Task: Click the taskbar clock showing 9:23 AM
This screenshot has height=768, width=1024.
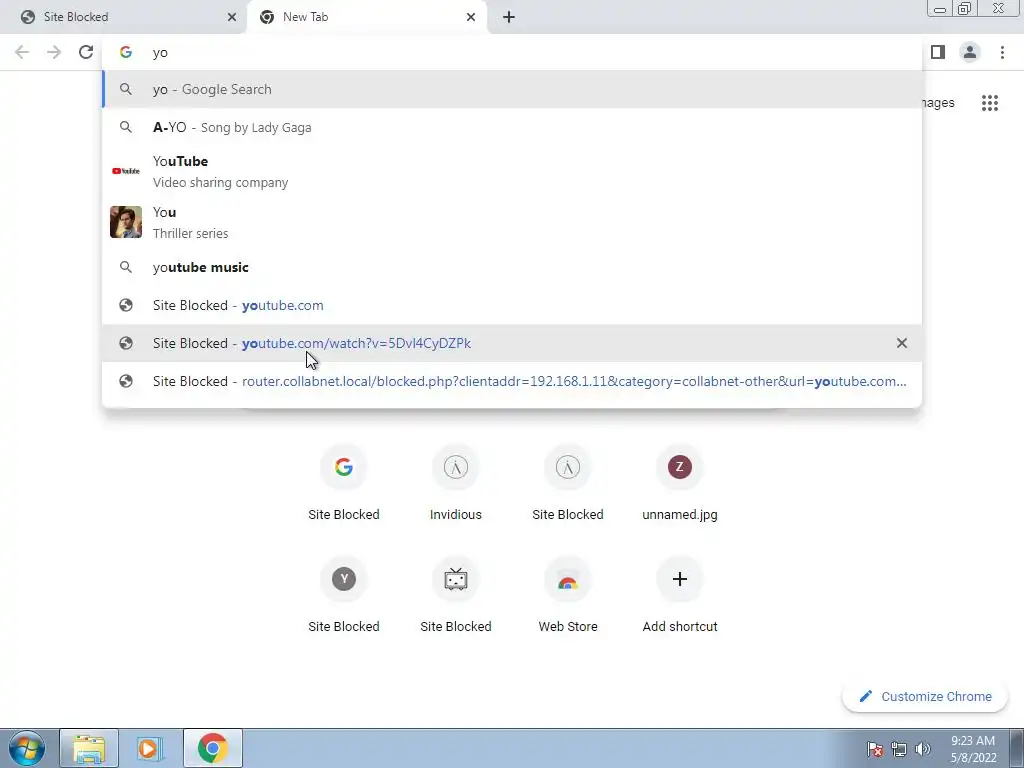Action: 973,749
